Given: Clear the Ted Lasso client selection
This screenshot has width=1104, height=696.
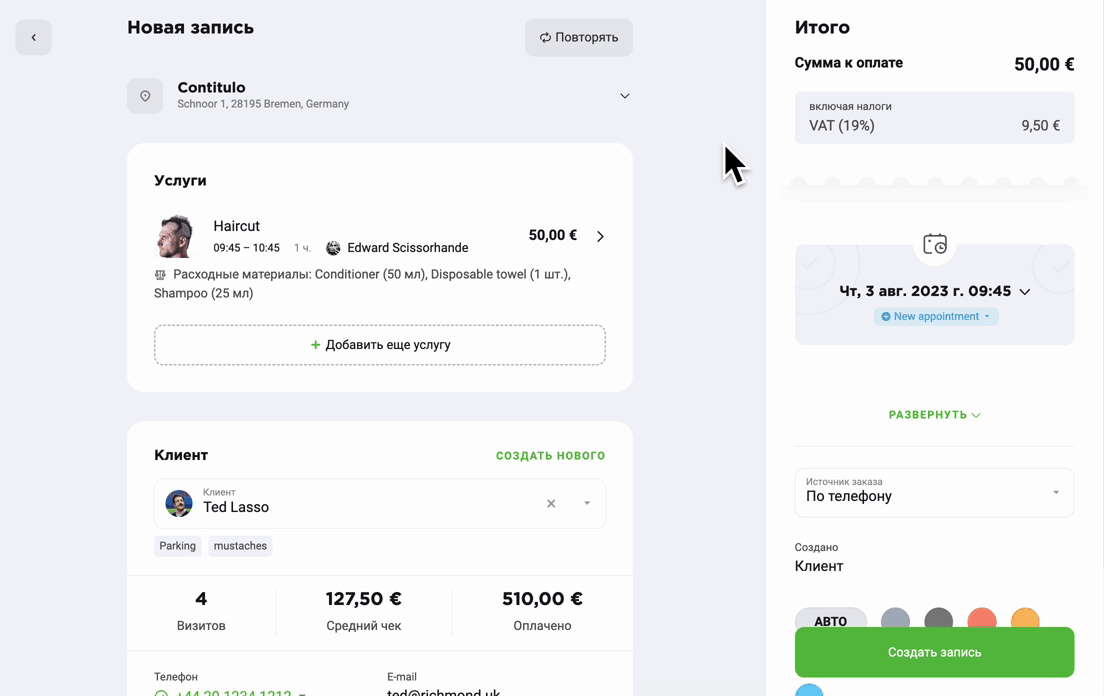Looking at the screenshot, I should point(551,503).
